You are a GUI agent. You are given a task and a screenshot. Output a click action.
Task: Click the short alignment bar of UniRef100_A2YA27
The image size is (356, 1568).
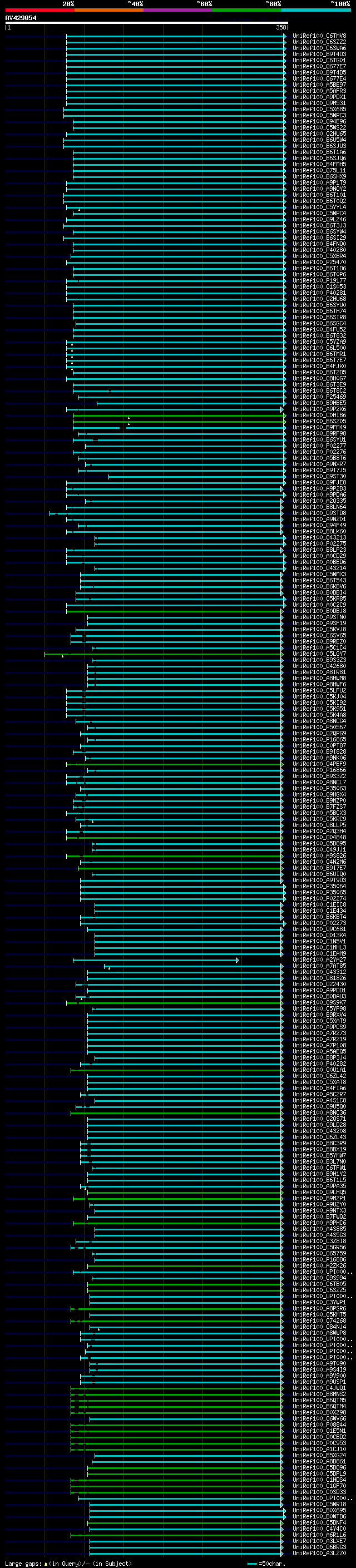click(156, 960)
